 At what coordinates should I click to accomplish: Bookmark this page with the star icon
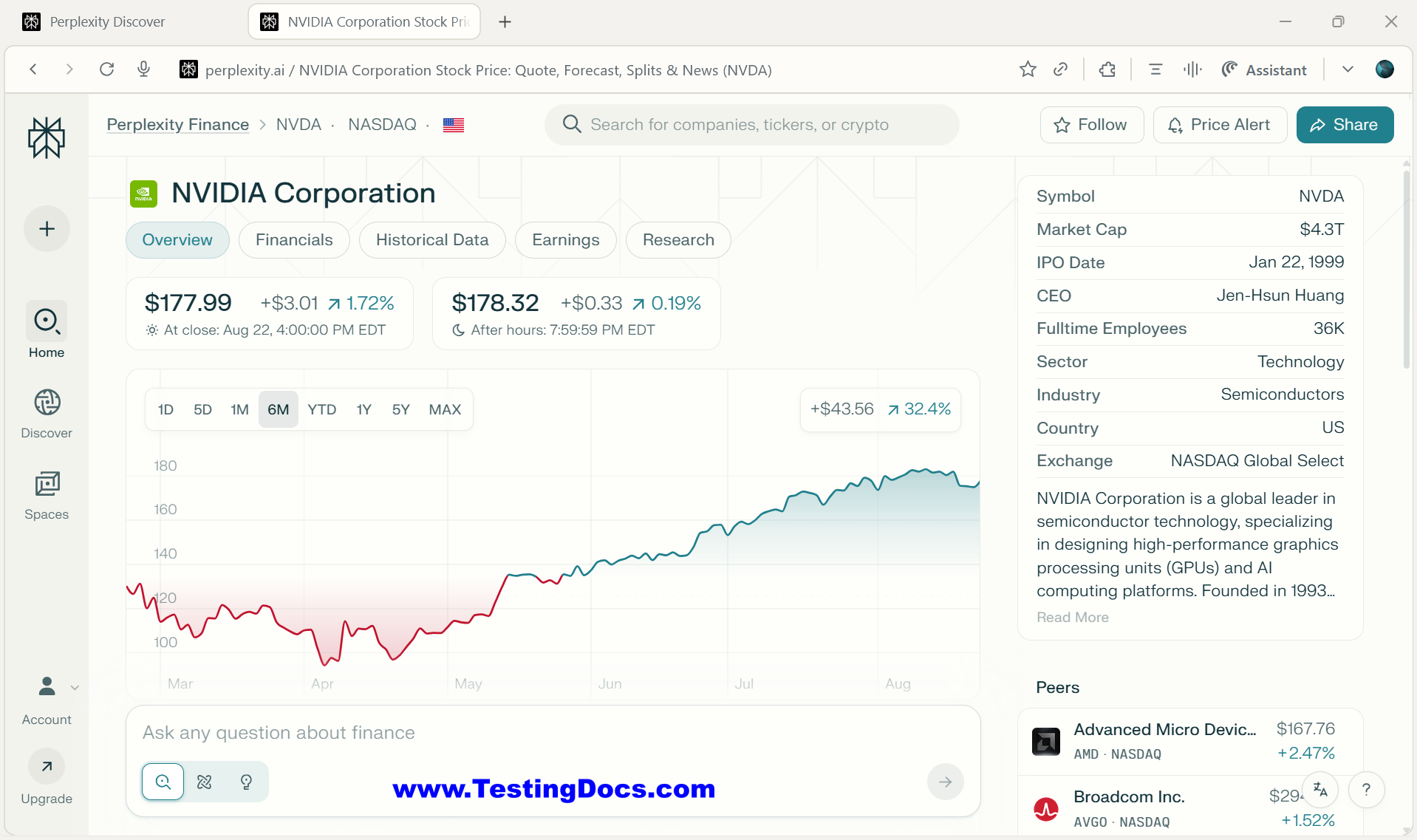pos(1028,69)
